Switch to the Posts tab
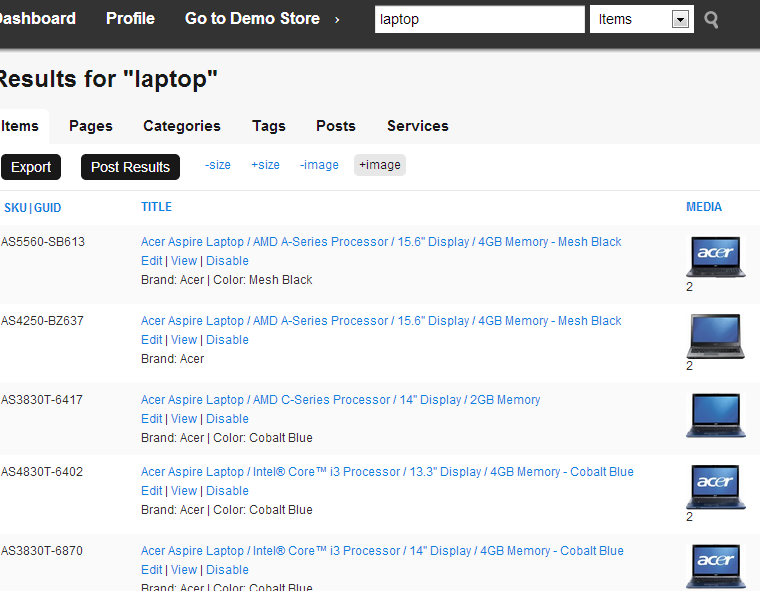760x591 pixels. [336, 126]
